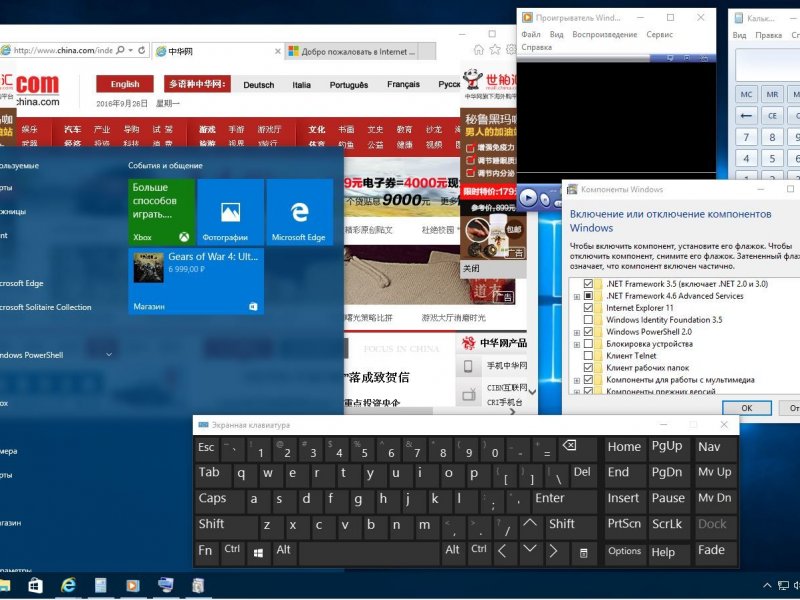Close the 中华网 browser tab
The height and width of the screenshot is (600, 800).
(x=278, y=51)
